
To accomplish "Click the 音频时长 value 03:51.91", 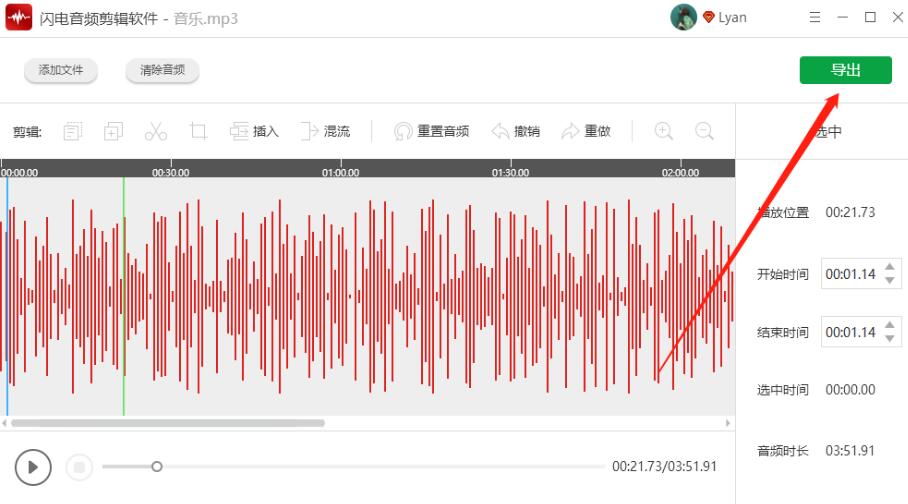I will (x=850, y=451).
